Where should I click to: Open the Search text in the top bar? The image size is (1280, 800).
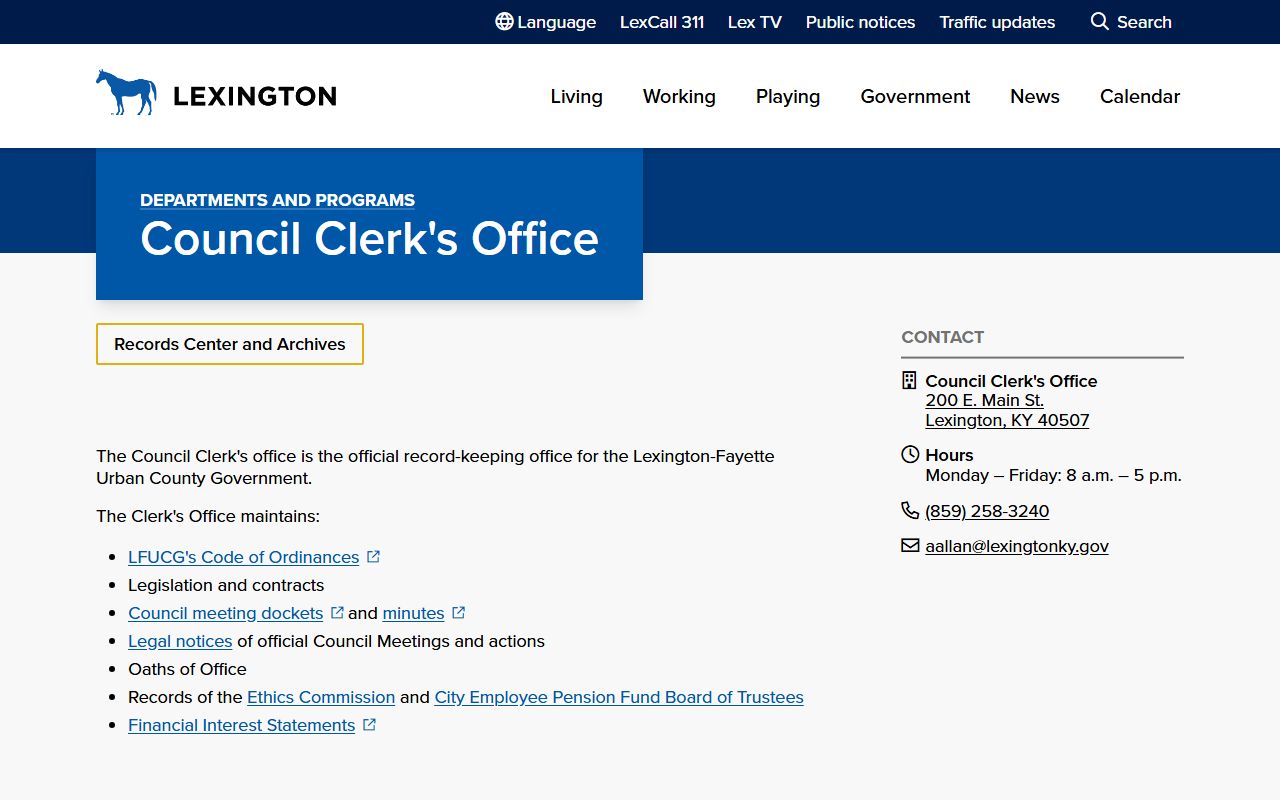1144,22
